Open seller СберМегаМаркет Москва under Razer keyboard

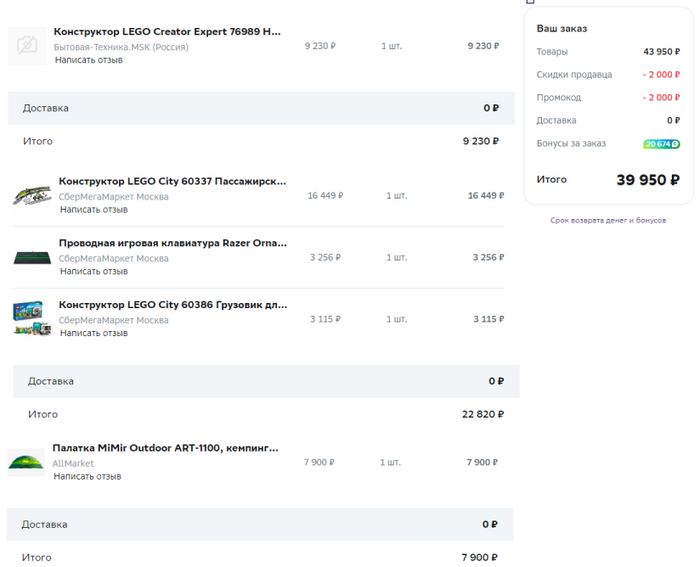[x=113, y=258]
